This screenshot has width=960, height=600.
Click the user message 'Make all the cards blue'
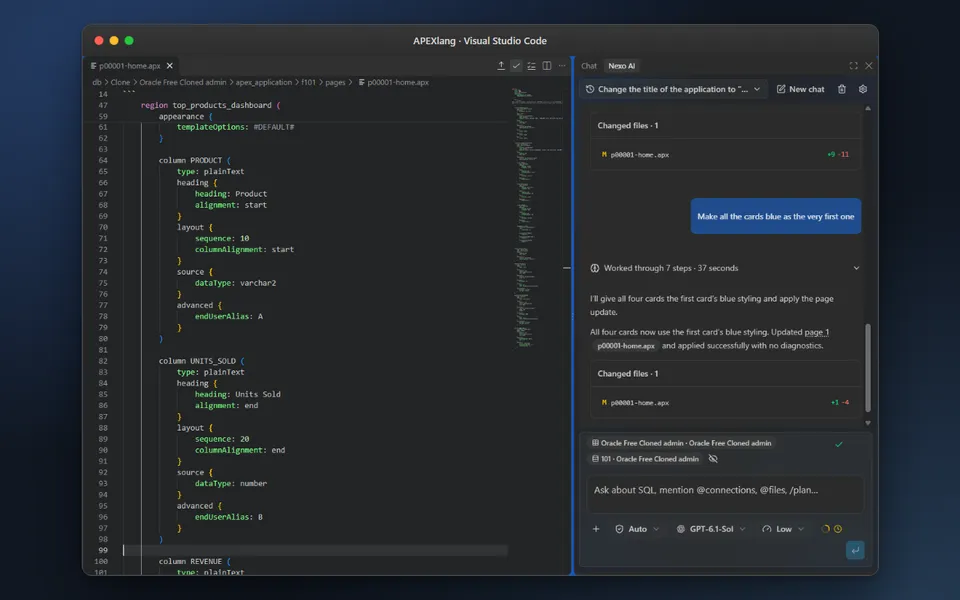(x=776, y=216)
